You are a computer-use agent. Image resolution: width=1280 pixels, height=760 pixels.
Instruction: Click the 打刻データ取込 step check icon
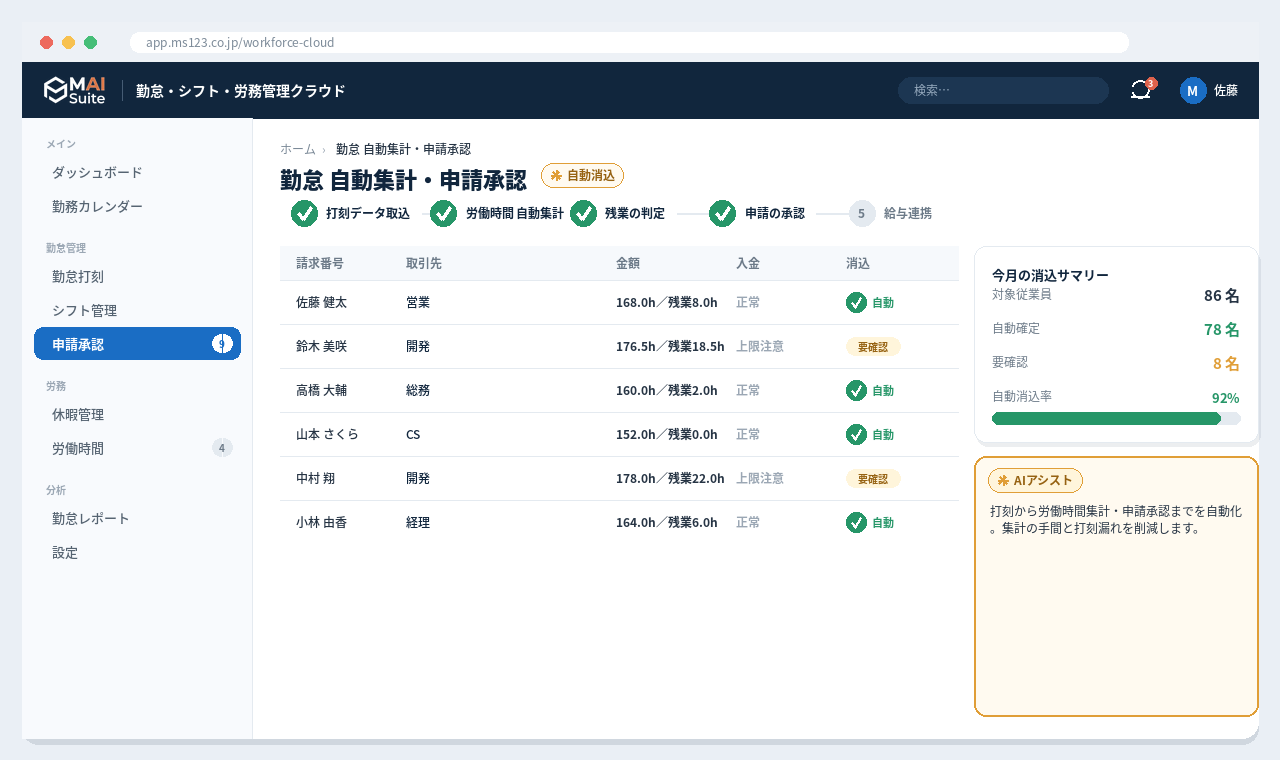click(x=304, y=213)
